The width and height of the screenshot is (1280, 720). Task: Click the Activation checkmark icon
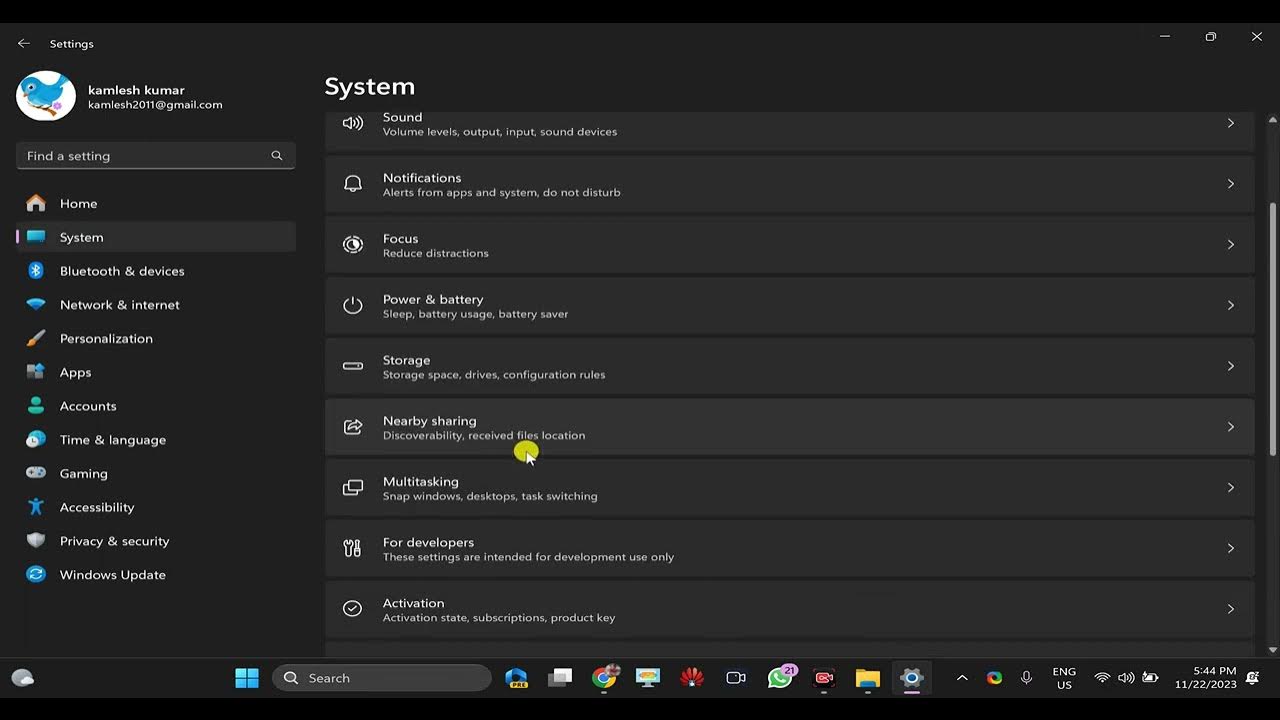coord(353,609)
